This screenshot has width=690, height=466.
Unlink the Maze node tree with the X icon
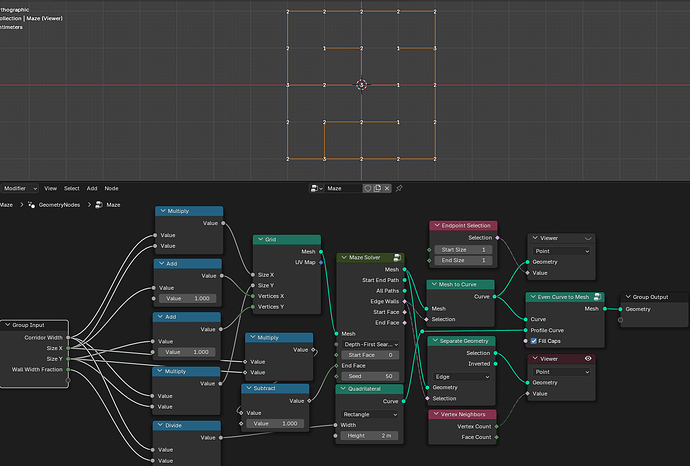387,188
